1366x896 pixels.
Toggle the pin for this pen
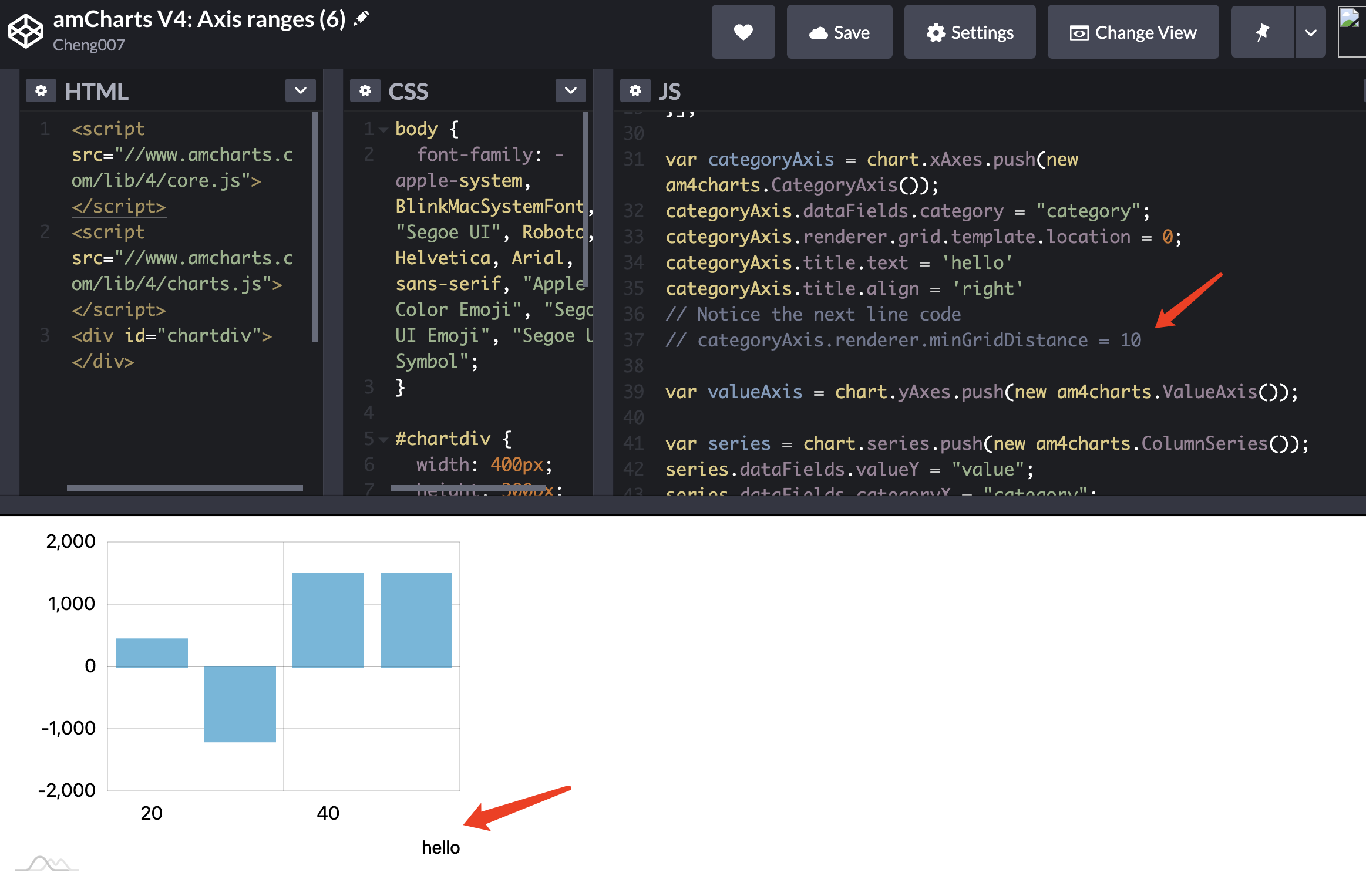tap(1262, 32)
